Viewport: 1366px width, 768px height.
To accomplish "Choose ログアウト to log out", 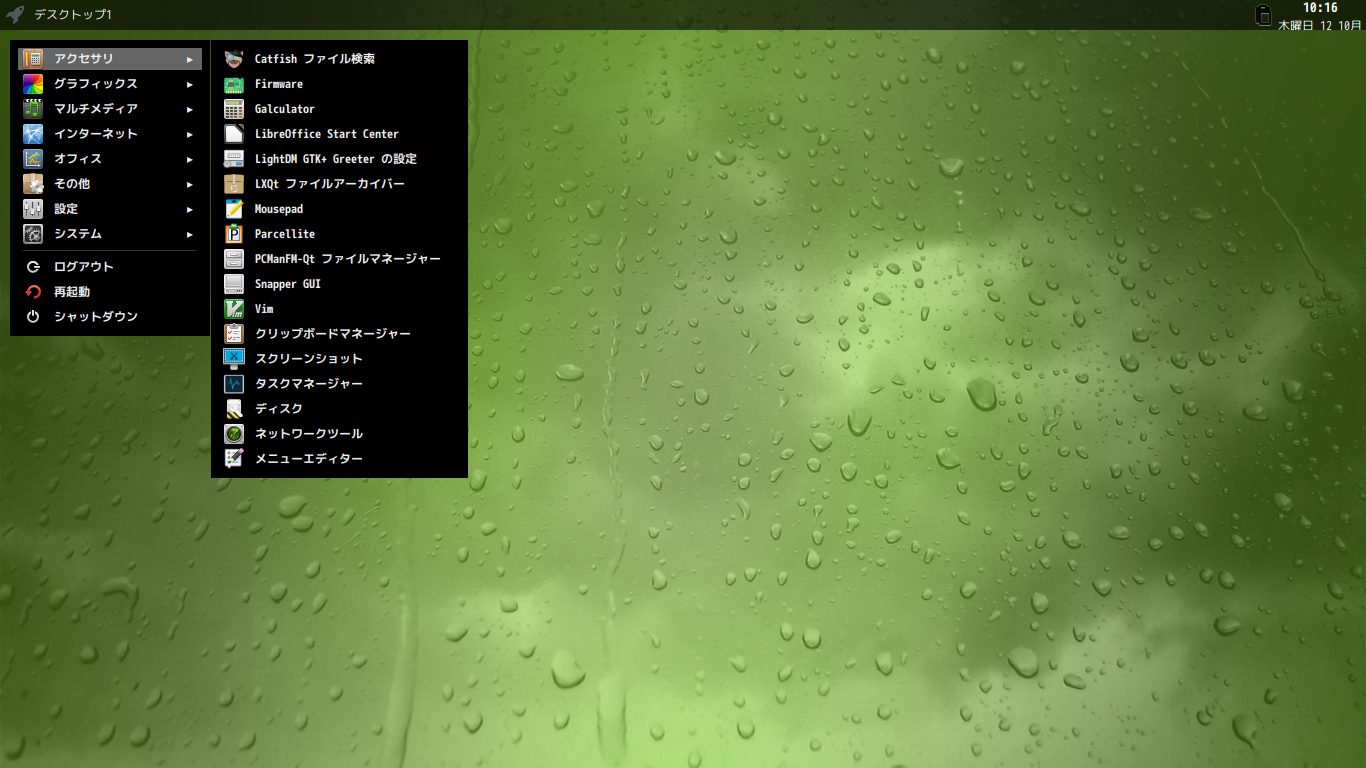I will [x=110, y=267].
